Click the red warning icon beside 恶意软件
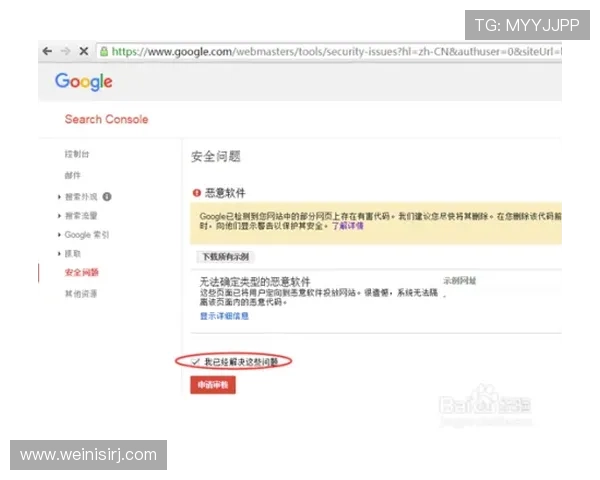Screen dimensions: 600x480 [x=197, y=193]
